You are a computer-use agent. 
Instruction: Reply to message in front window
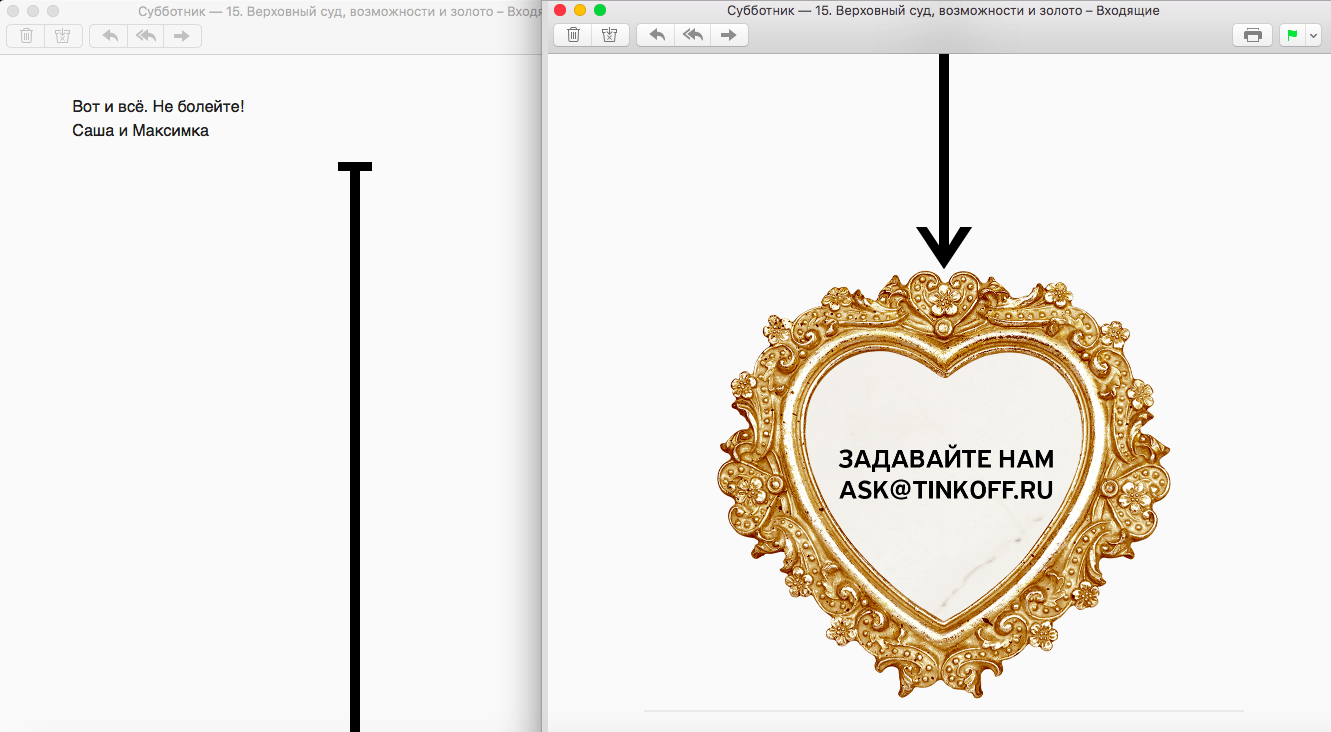(x=656, y=35)
